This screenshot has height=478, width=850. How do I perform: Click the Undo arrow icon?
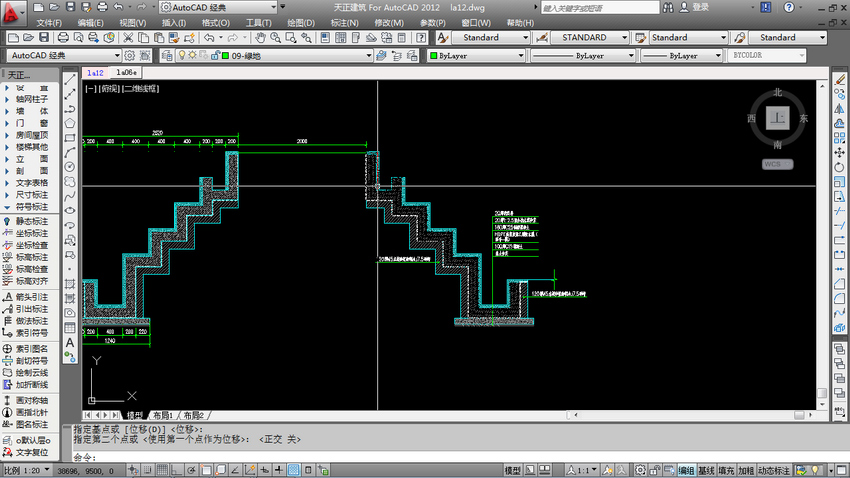[209, 37]
